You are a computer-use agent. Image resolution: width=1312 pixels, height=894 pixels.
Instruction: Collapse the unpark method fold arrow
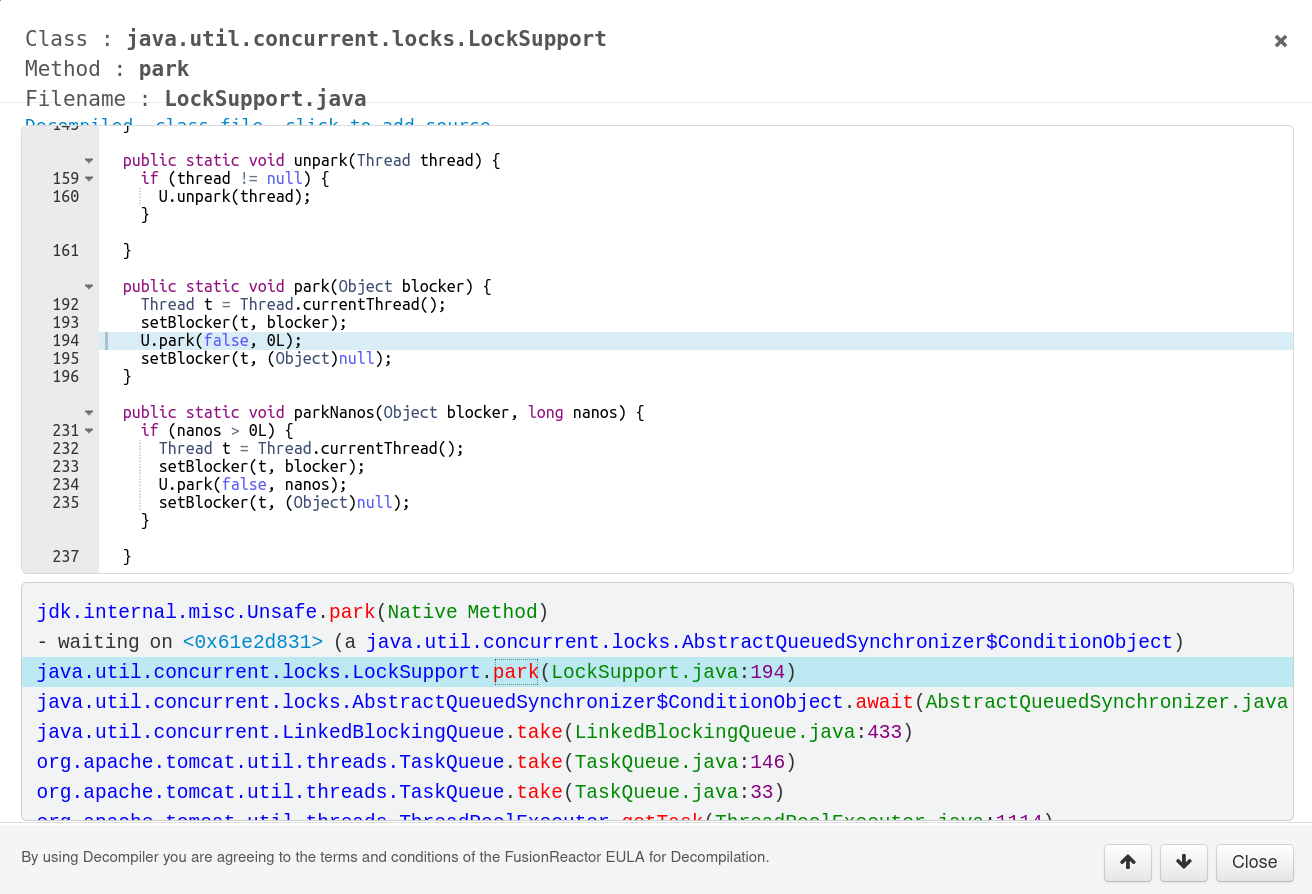coord(89,161)
